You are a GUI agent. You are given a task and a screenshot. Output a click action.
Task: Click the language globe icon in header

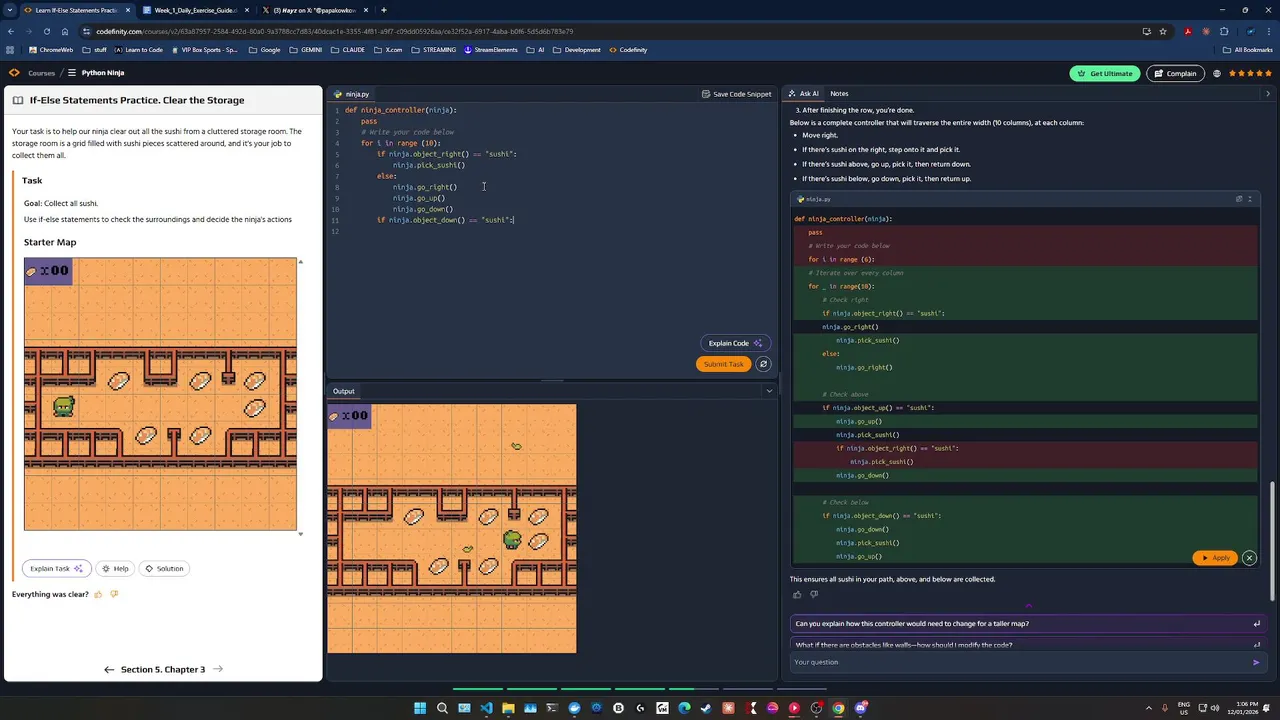(1217, 73)
